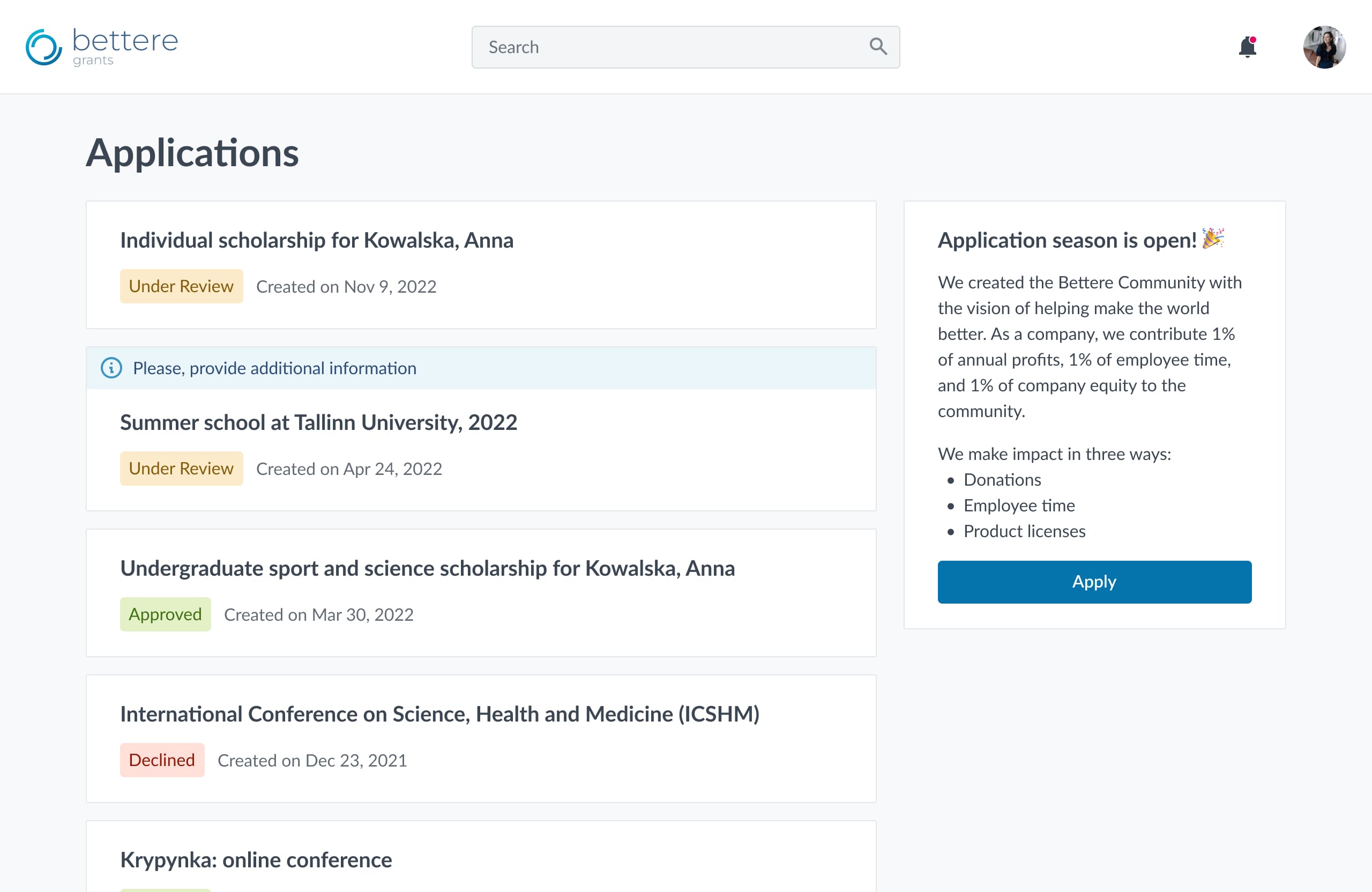Screen dimensions: 1372x892
Task: Click the Apply button
Action: pyautogui.click(x=1094, y=581)
